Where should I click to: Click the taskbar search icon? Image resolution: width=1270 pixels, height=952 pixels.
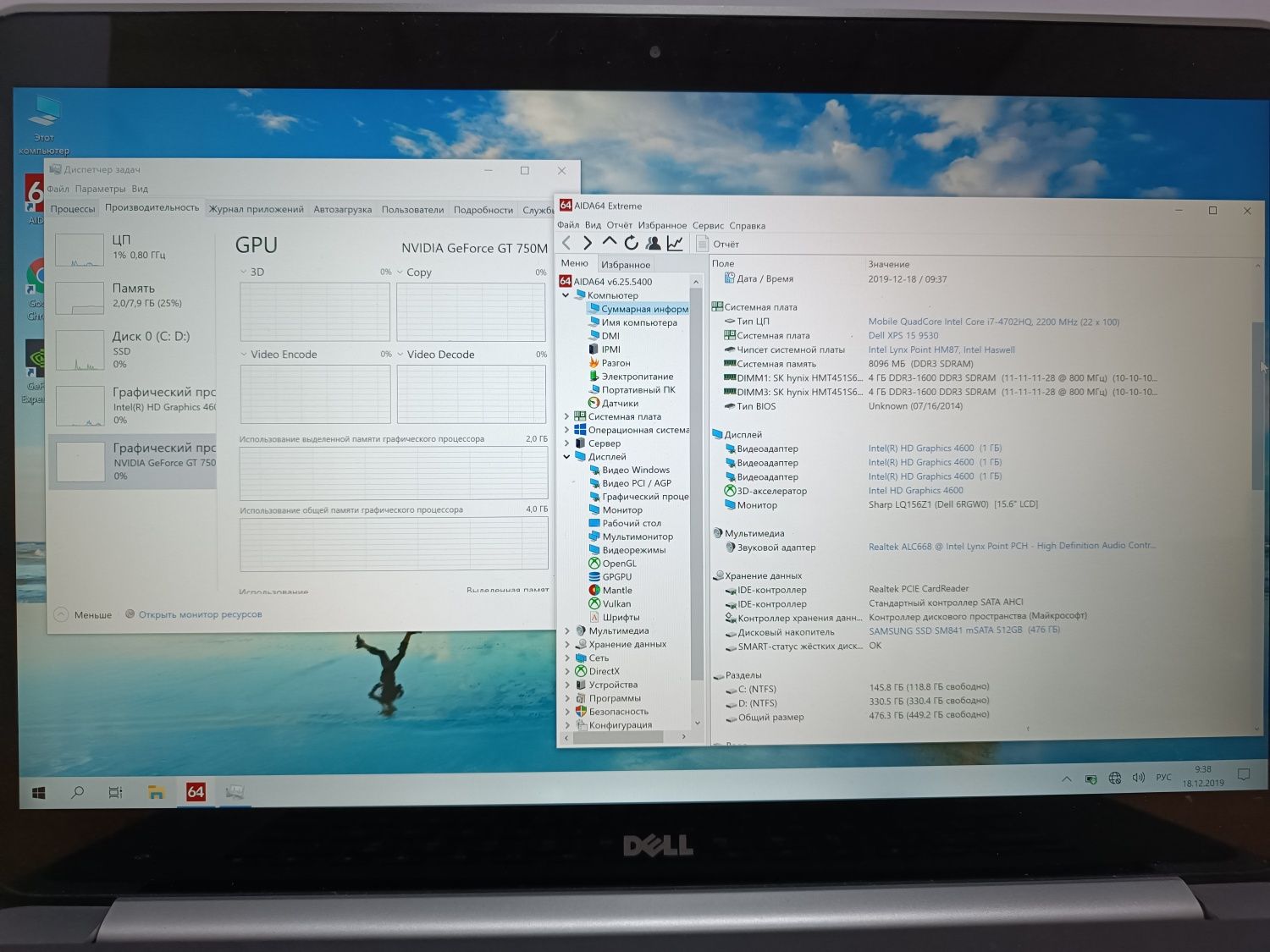(x=77, y=792)
